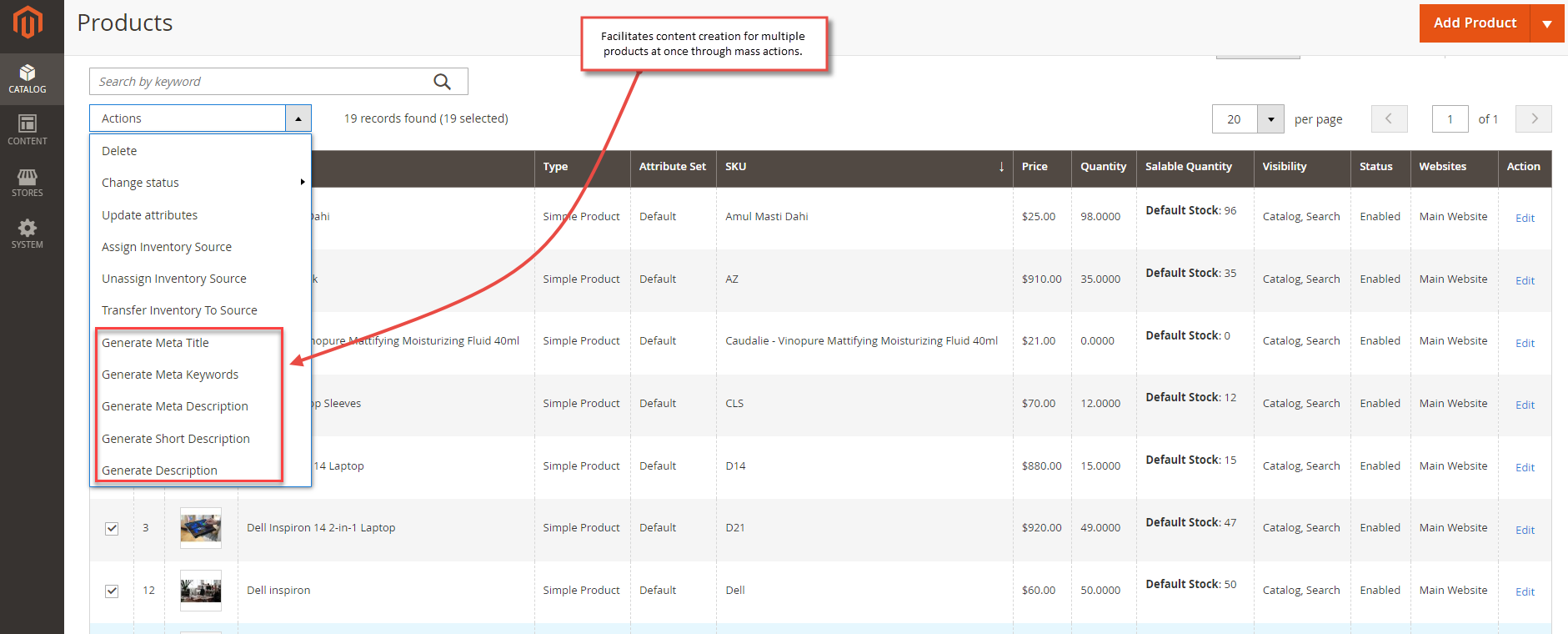Open the Content sidebar section

[x=28, y=130]
